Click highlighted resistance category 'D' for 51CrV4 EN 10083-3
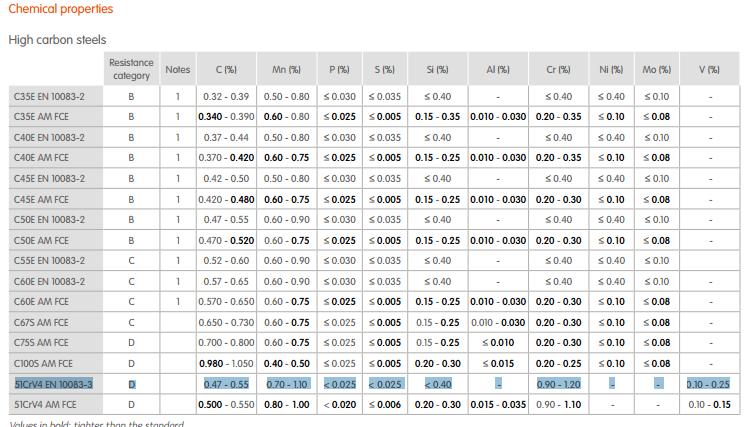The height and width of the screenshot is (427, 748). [131, 384]
